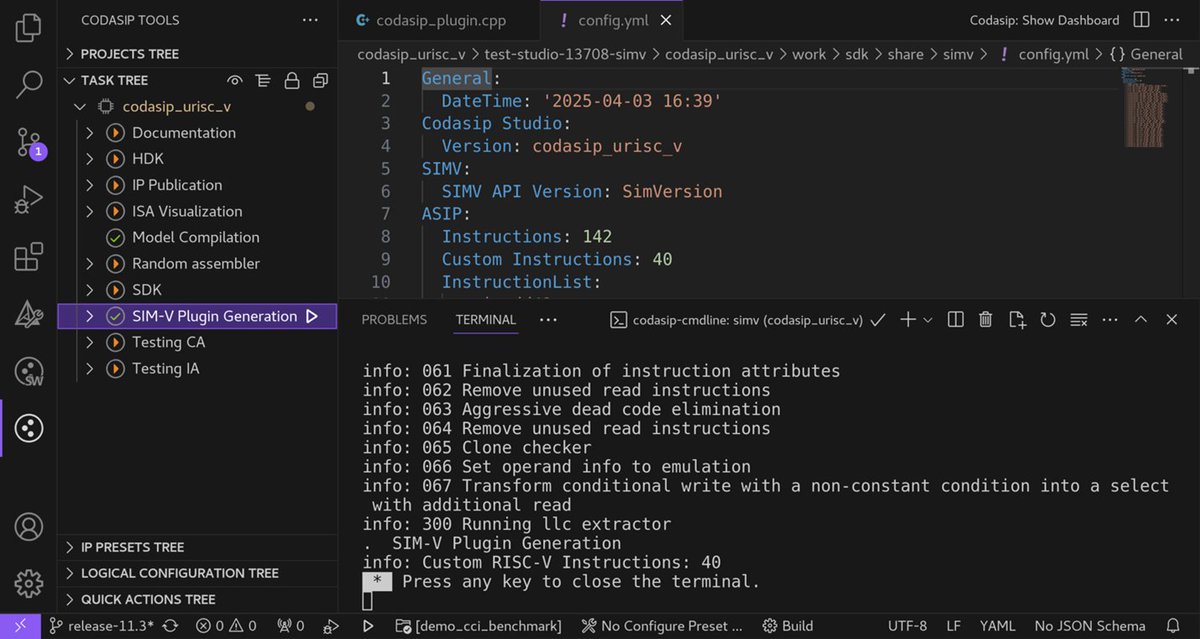Open the Accounts menu icon

pyautogui.click(x=29, y=526)
